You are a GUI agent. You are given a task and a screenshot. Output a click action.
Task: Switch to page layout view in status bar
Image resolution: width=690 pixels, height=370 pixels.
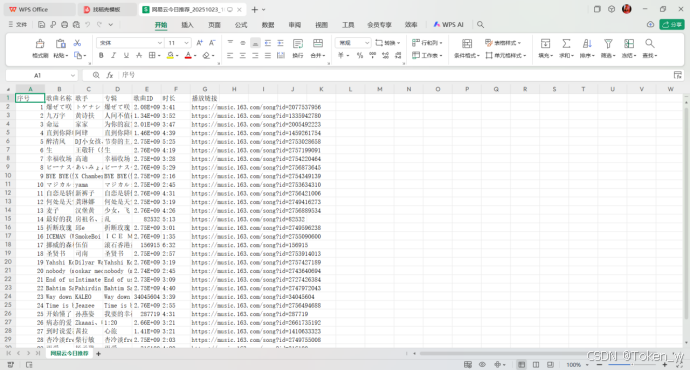(536, 364)
